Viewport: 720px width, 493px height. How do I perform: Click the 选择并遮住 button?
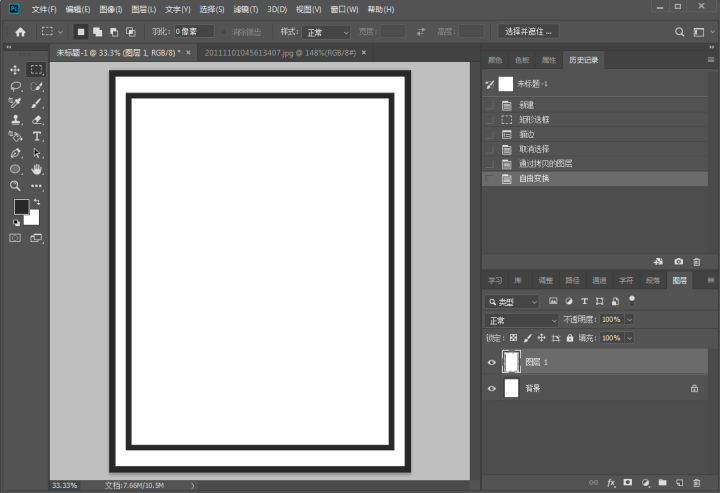click(528, 32)
